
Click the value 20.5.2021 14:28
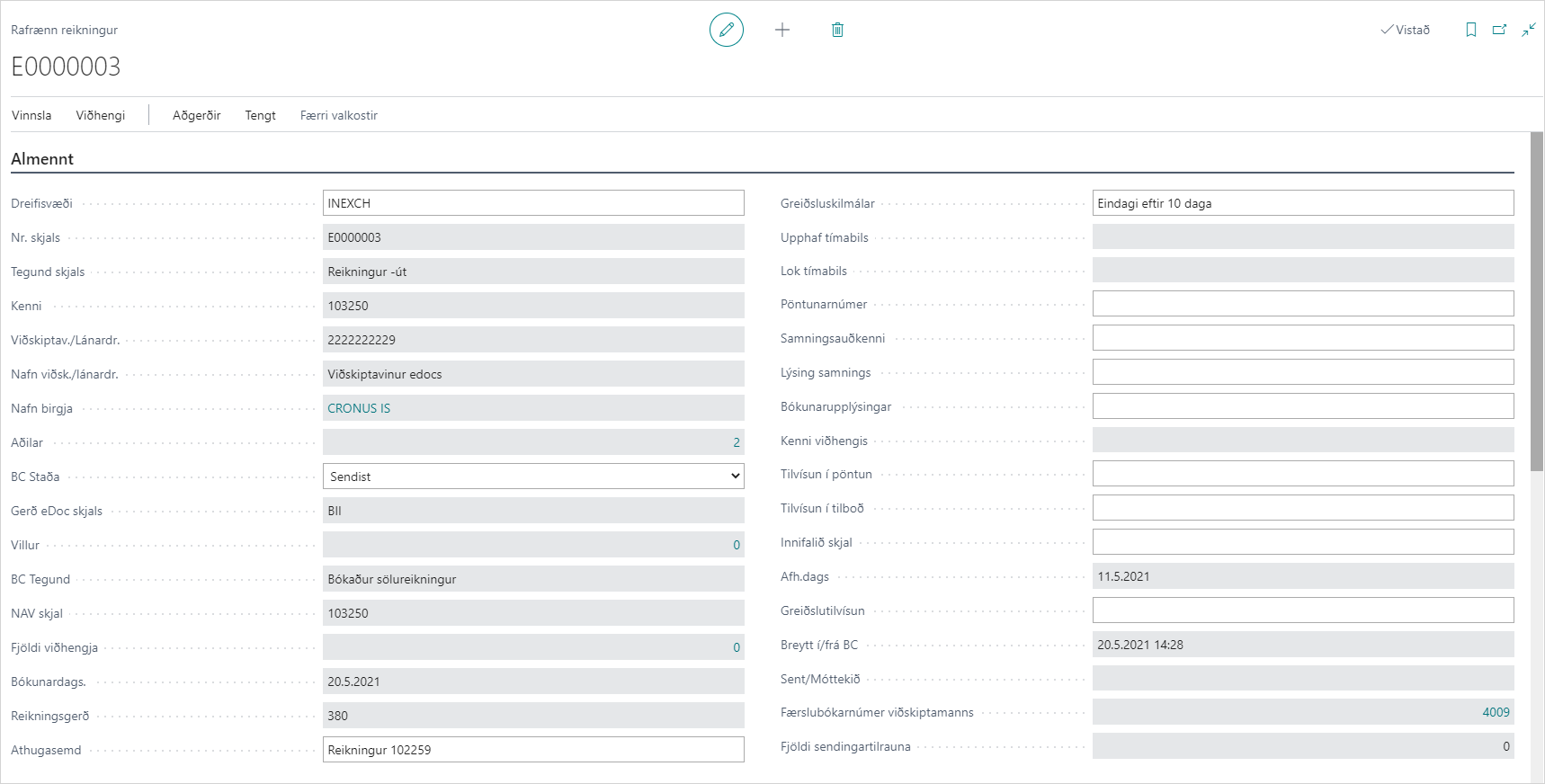[1303, 645]
